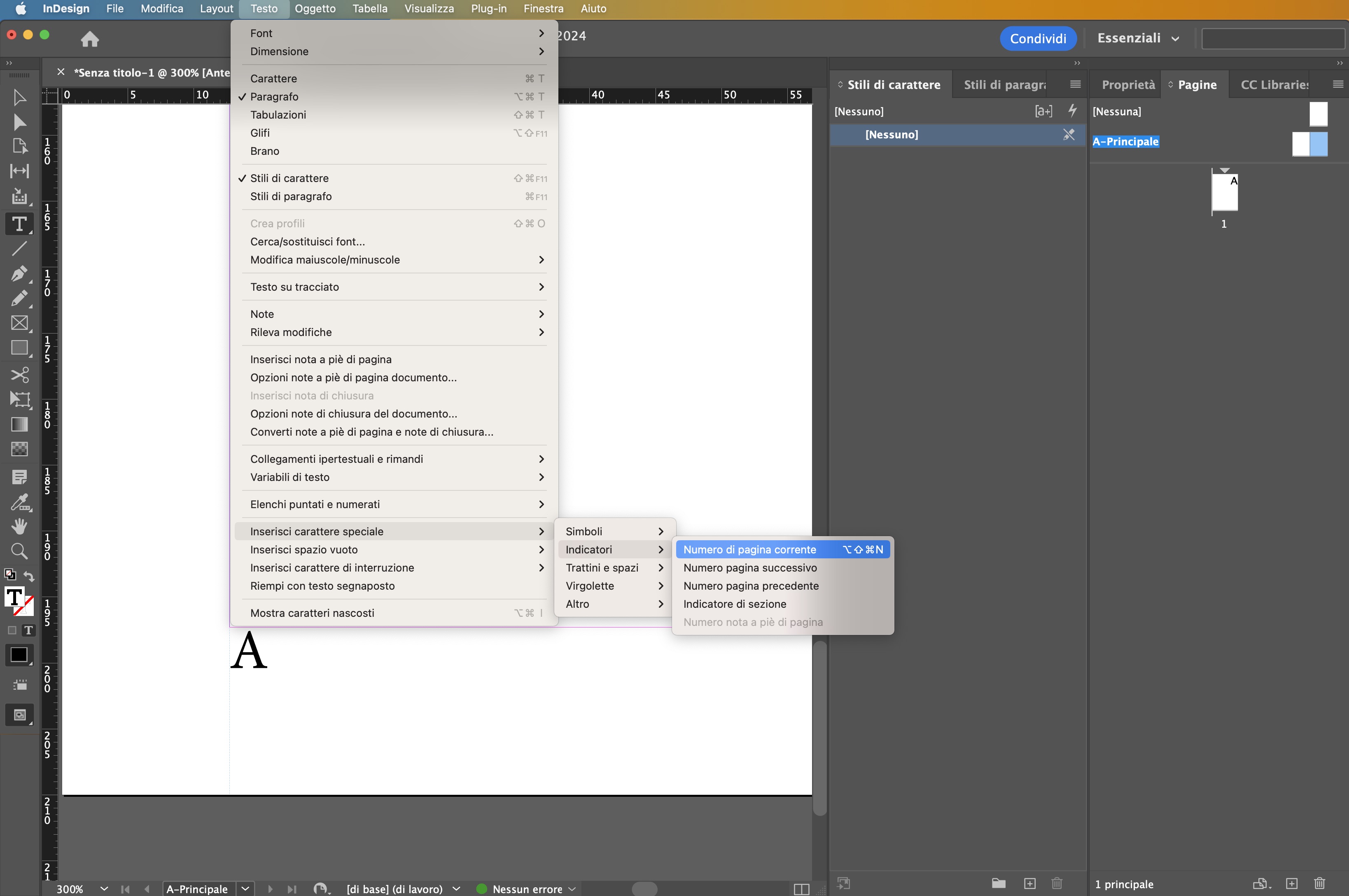Click the Condividi button
Viewport: 1349px width, 896px height.
tap(1038, 38)
